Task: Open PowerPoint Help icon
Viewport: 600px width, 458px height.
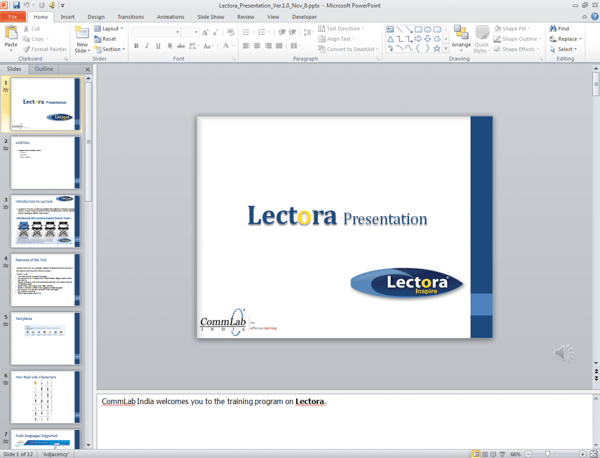Action: pyautogui.click(x=595, y=16)
